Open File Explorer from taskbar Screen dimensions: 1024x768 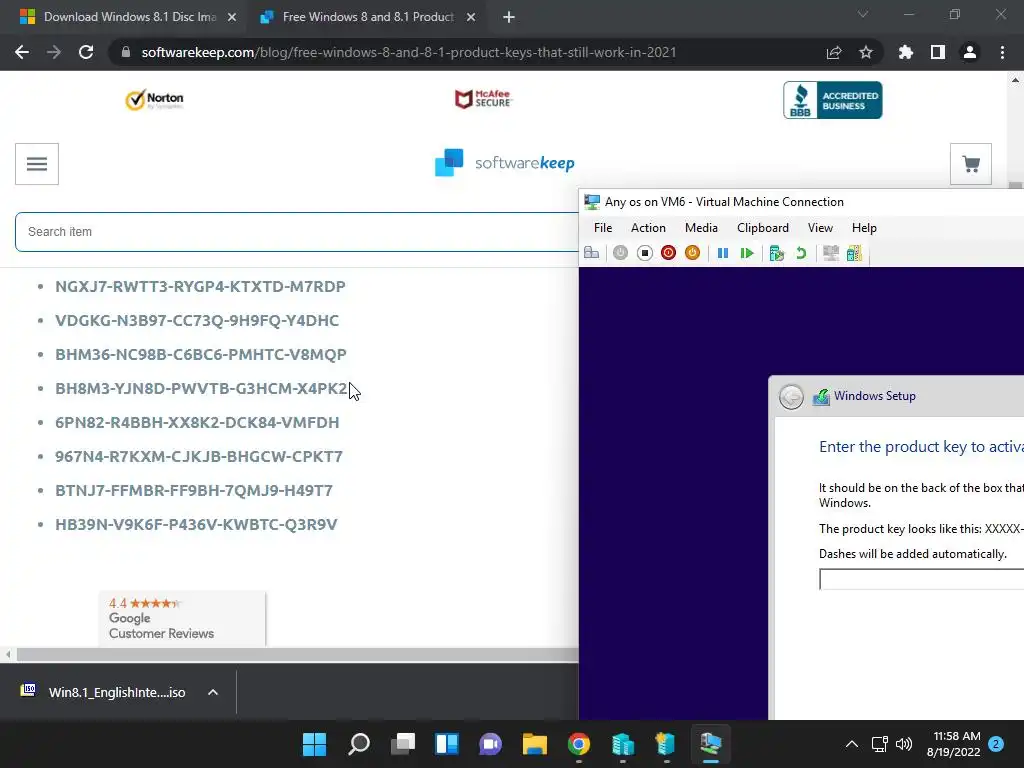pyautogui.click(x=535, y=744)
